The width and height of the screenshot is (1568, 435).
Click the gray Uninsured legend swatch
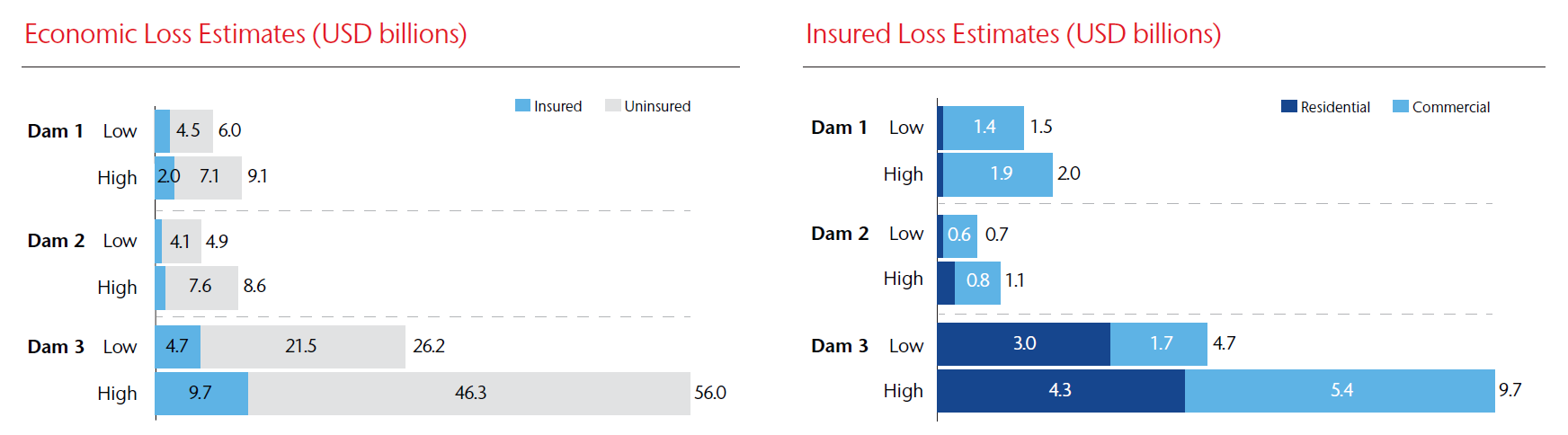click(x=613, y=106)
